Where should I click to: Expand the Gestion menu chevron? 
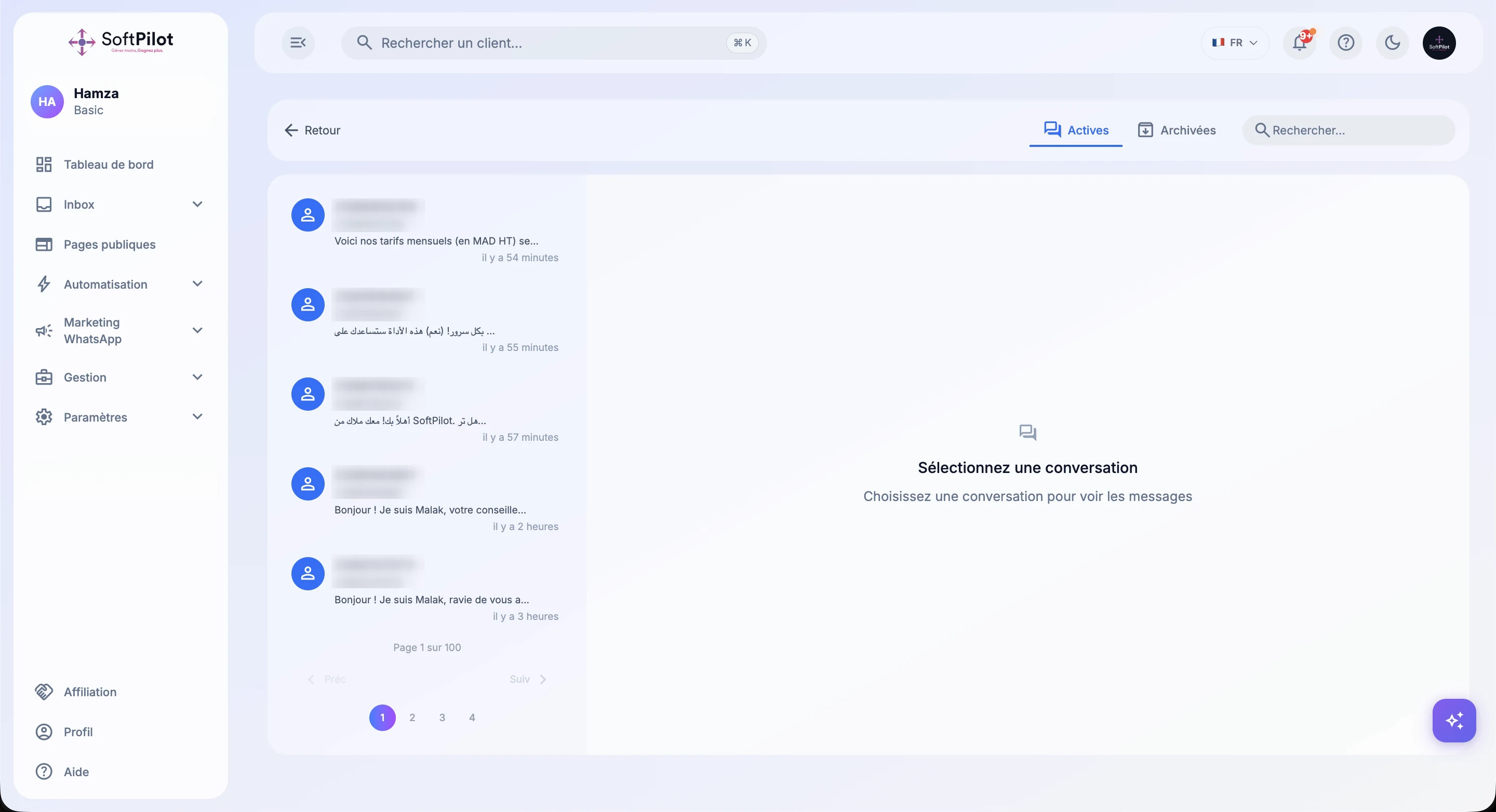197,377
